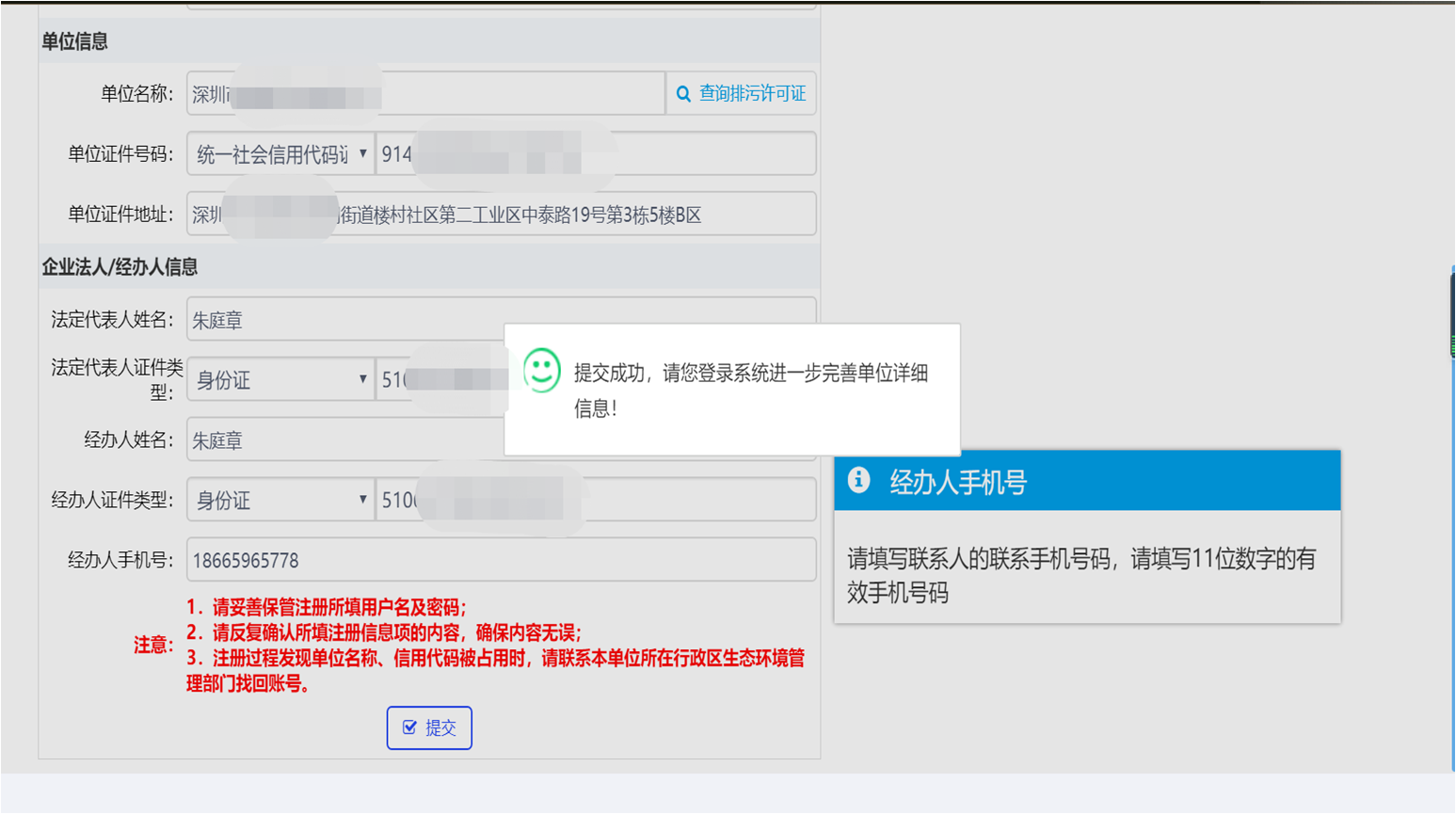
Task: Open the 统一社会信用代码证 certificate type dropdown
Action: [280, 154]
